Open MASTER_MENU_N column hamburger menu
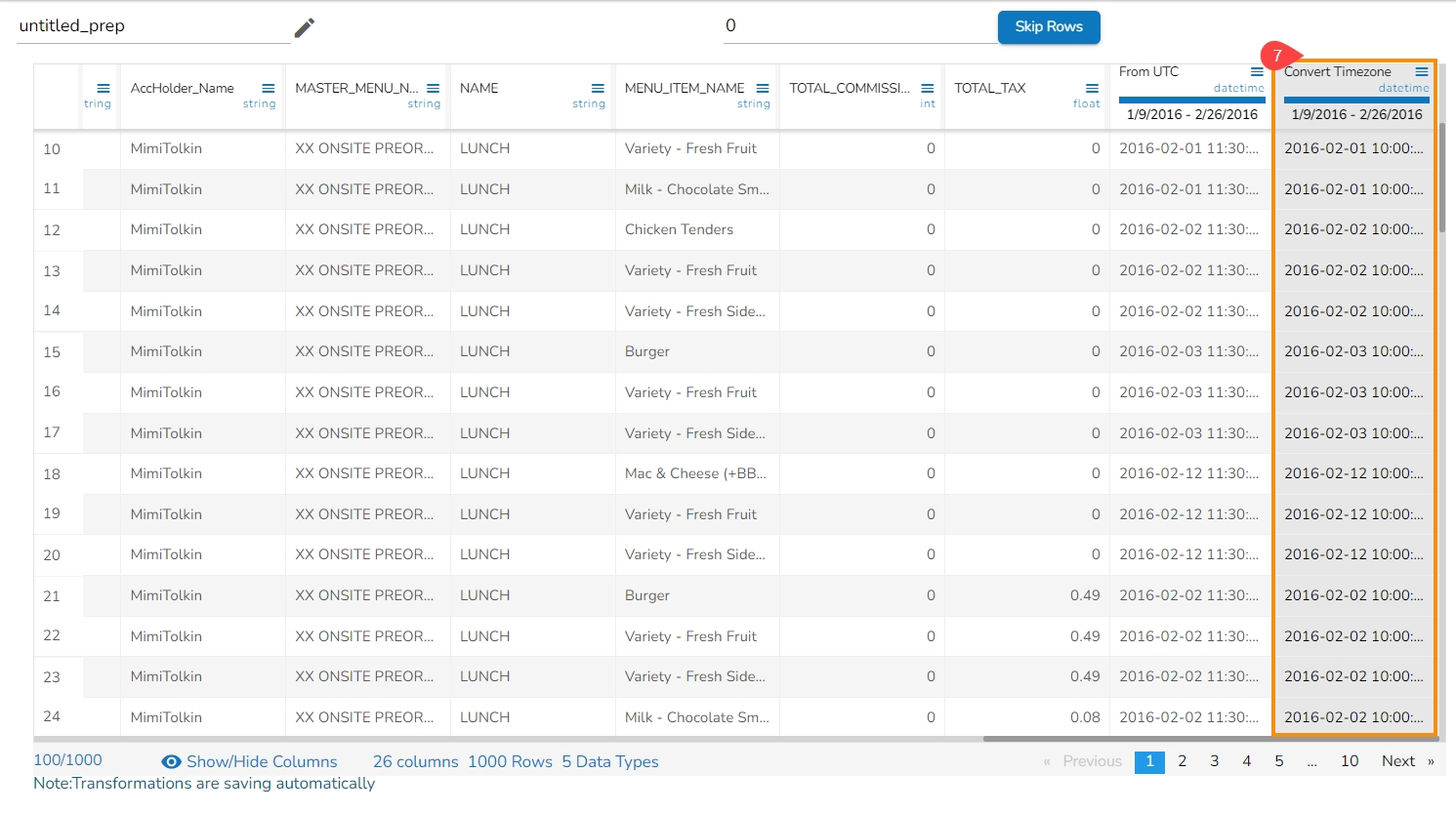 point(433,88)
